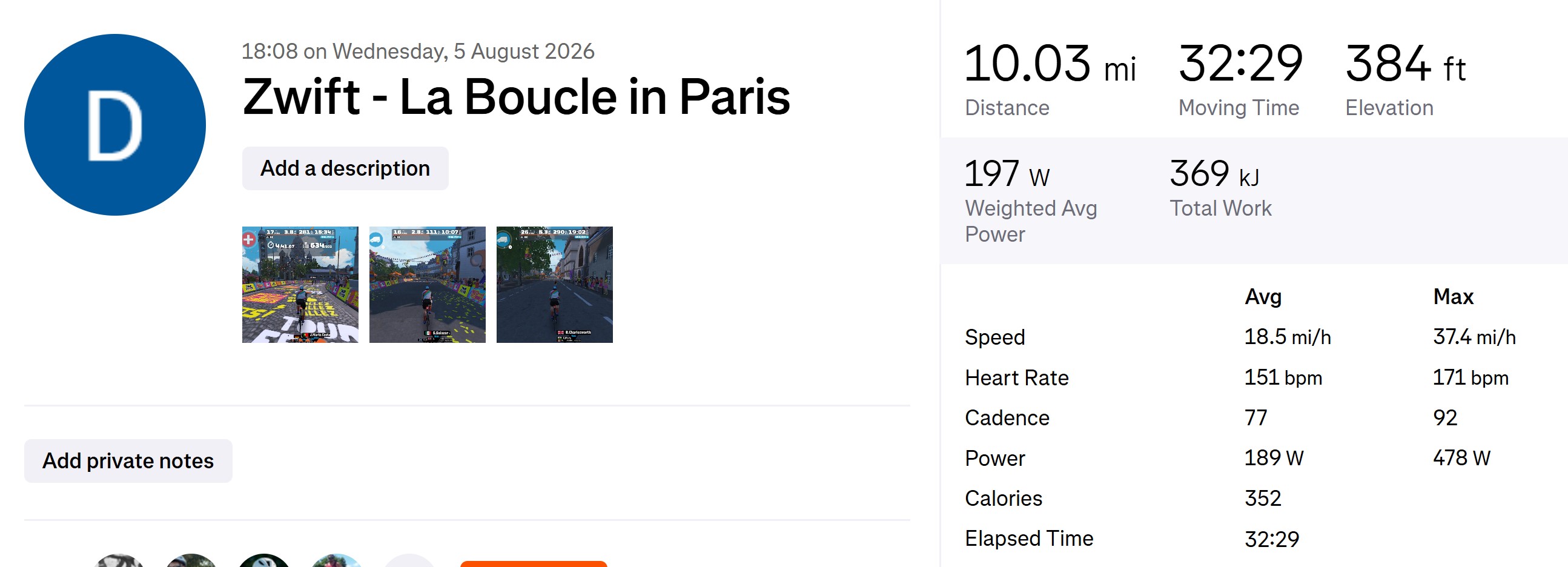The image size is (1568, 567).
Task: Open the second Zwift screenshot thumbnail
Action: click(x=428, y=285)
